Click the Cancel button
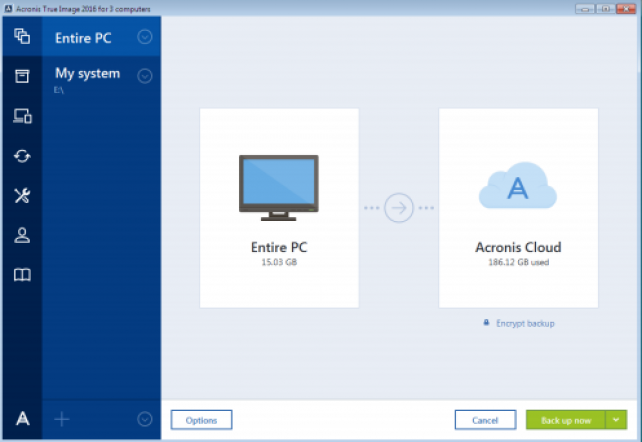This screenshot has width=642, height=442. tap(485, 420)
